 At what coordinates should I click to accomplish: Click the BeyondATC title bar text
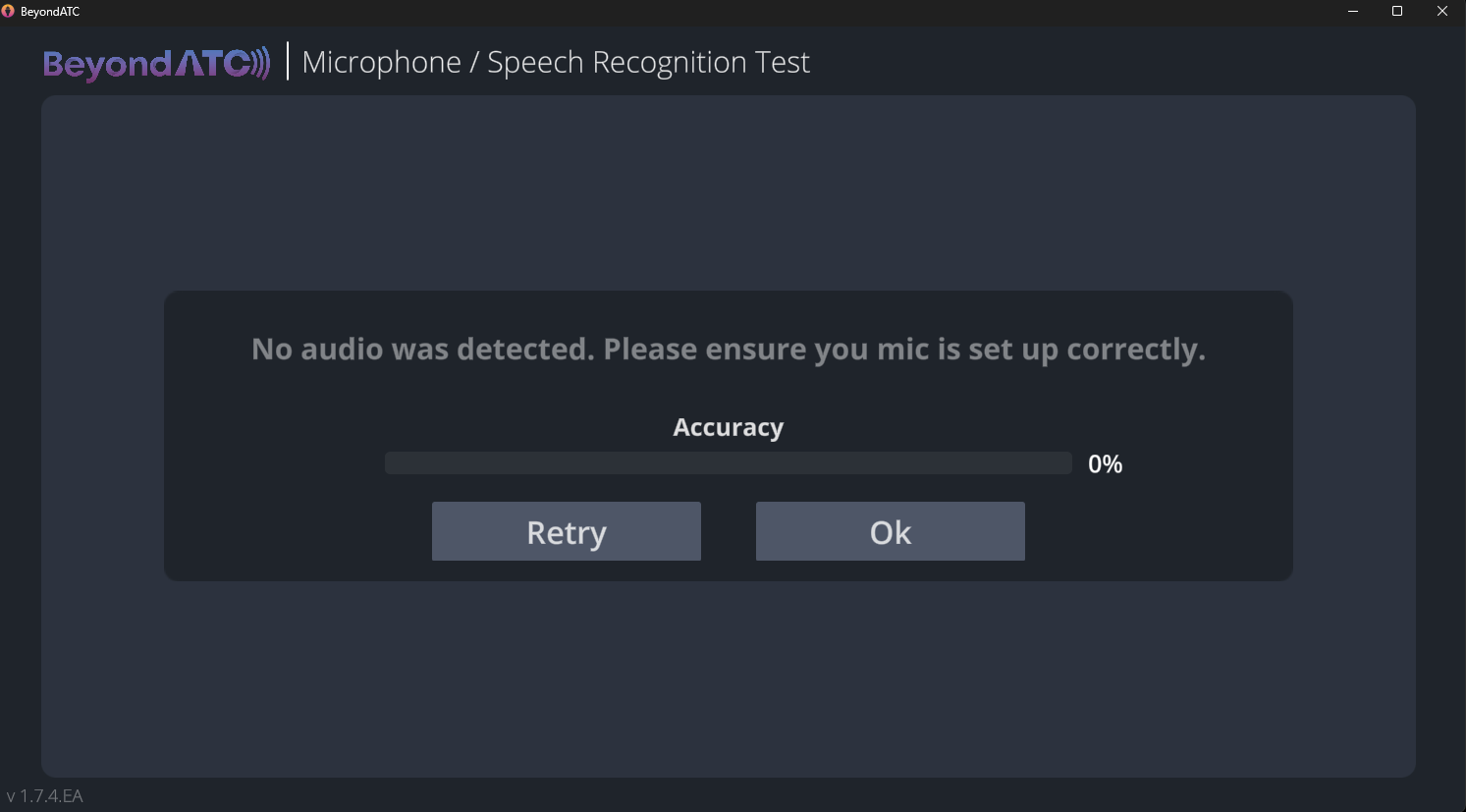coord(50,12)
